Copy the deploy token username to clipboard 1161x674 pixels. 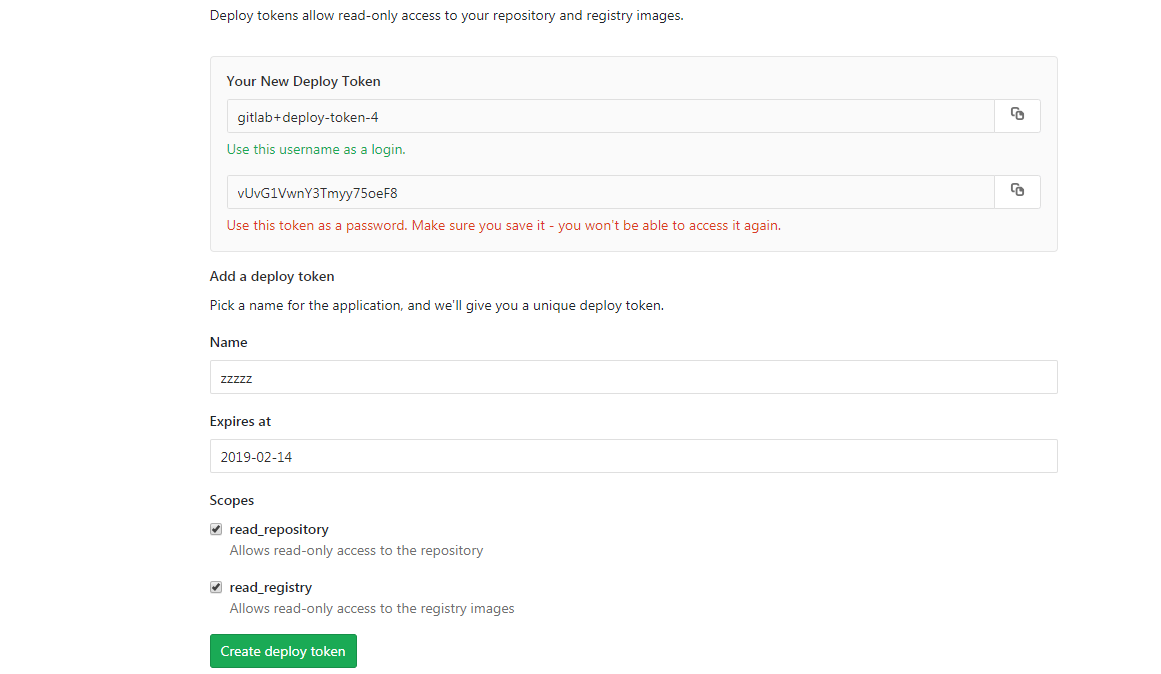point(1017,115)
